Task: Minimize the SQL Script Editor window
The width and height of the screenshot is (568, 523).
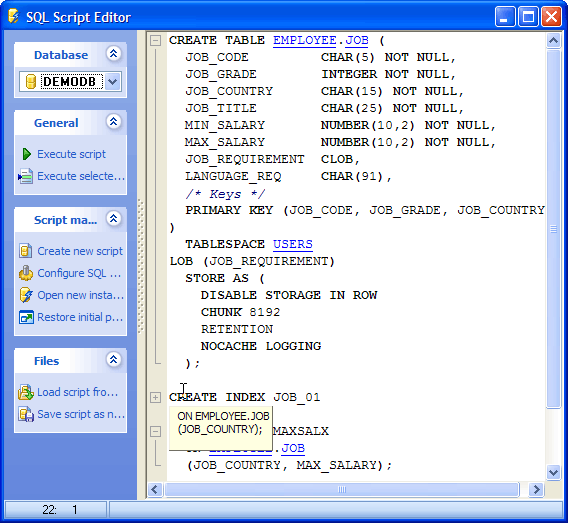Action: tap(505, 17)
